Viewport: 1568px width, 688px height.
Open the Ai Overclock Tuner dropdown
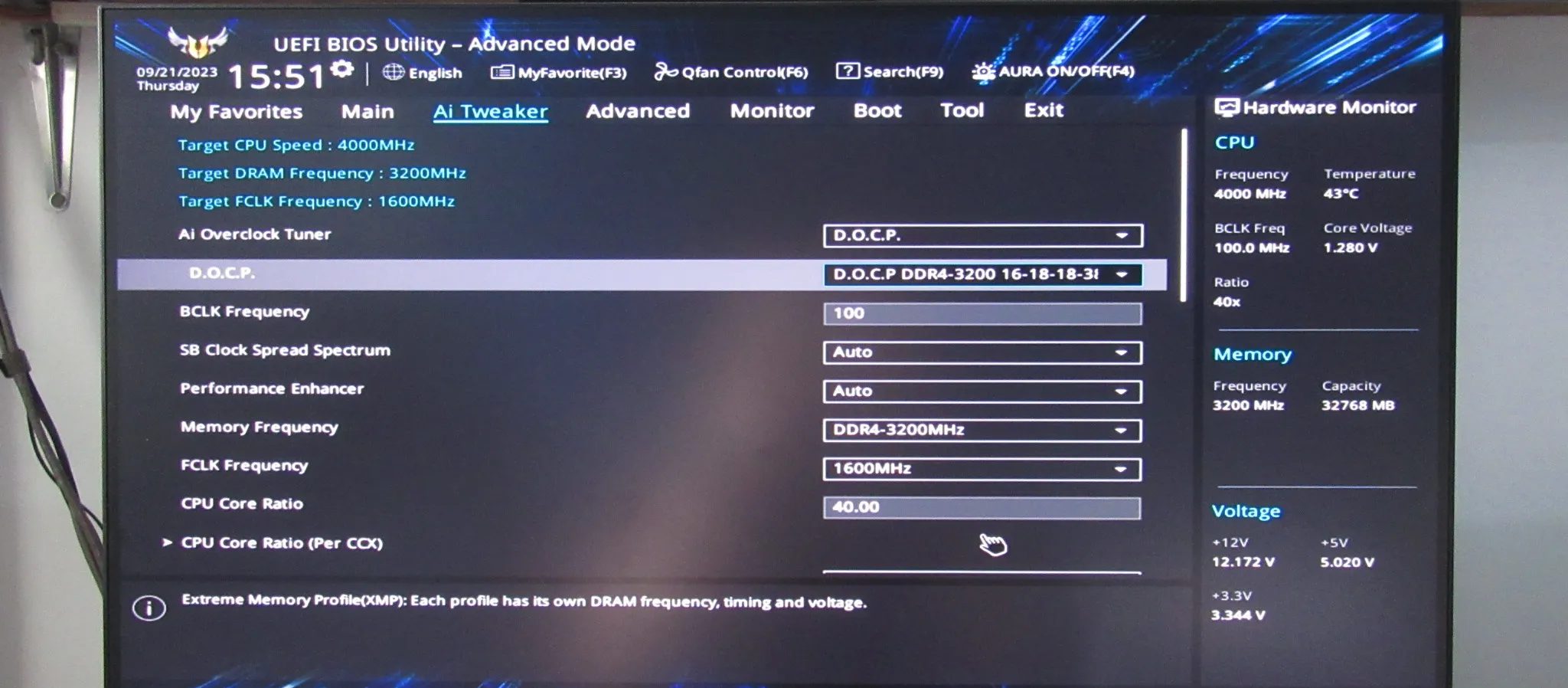(x=983, y=235)
